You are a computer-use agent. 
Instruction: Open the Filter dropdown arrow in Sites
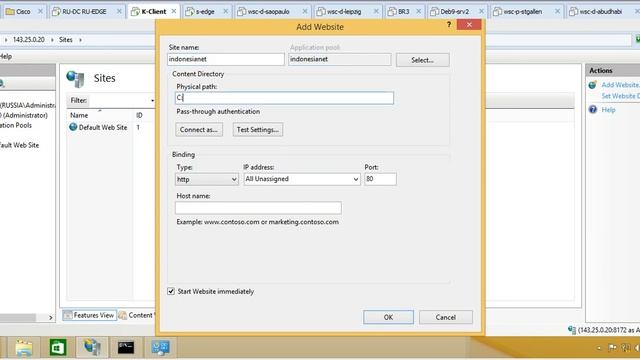tap(152, 101)
